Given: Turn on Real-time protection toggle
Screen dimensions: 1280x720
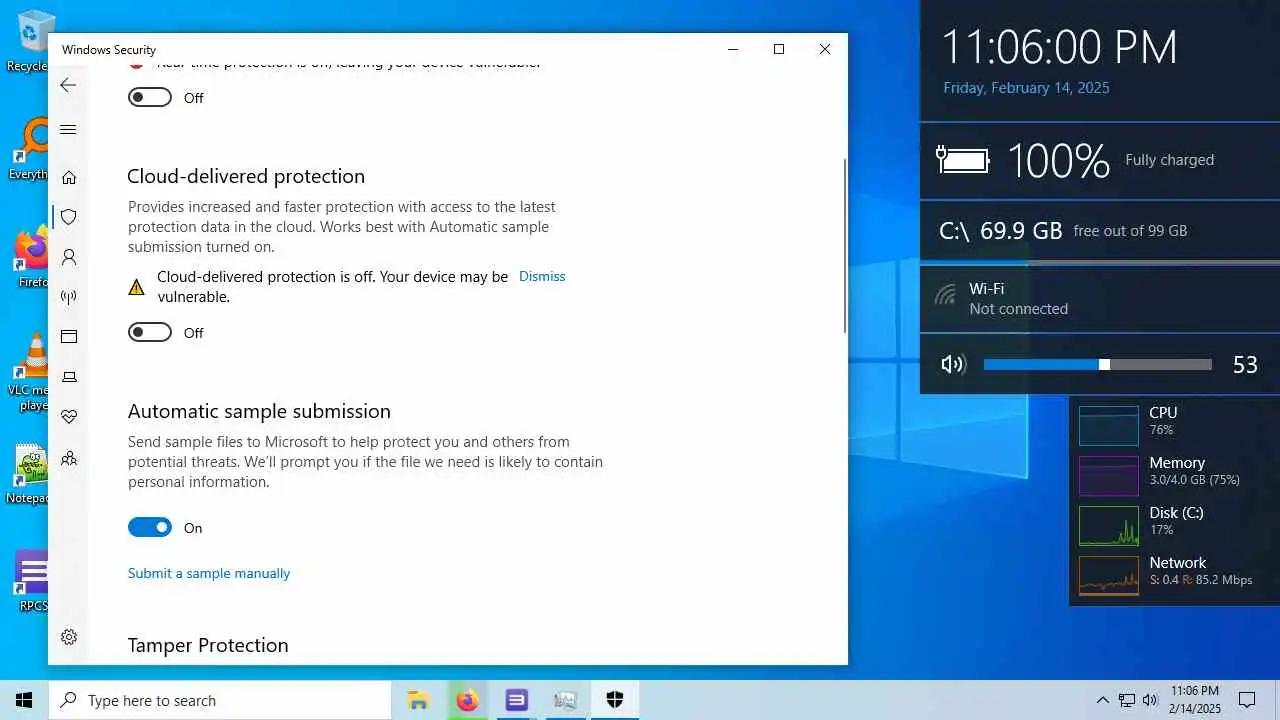Looking at the screenshot, I should pos(150,97).
